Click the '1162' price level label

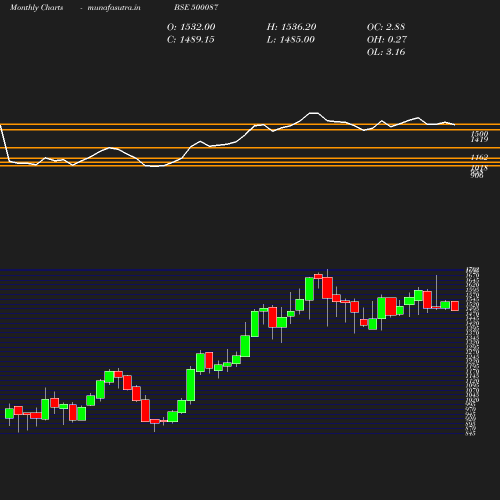(479, 157)
